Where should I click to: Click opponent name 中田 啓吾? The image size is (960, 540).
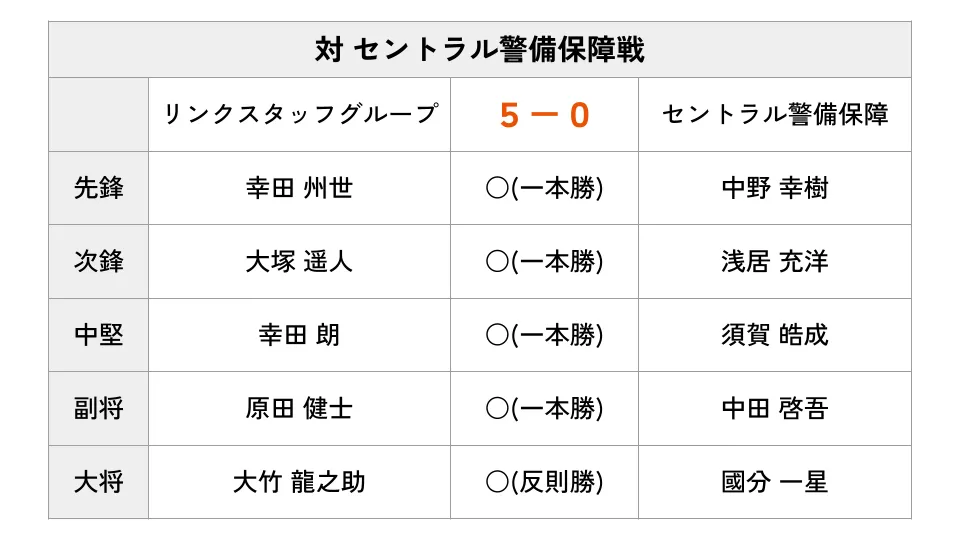point(775,408)
